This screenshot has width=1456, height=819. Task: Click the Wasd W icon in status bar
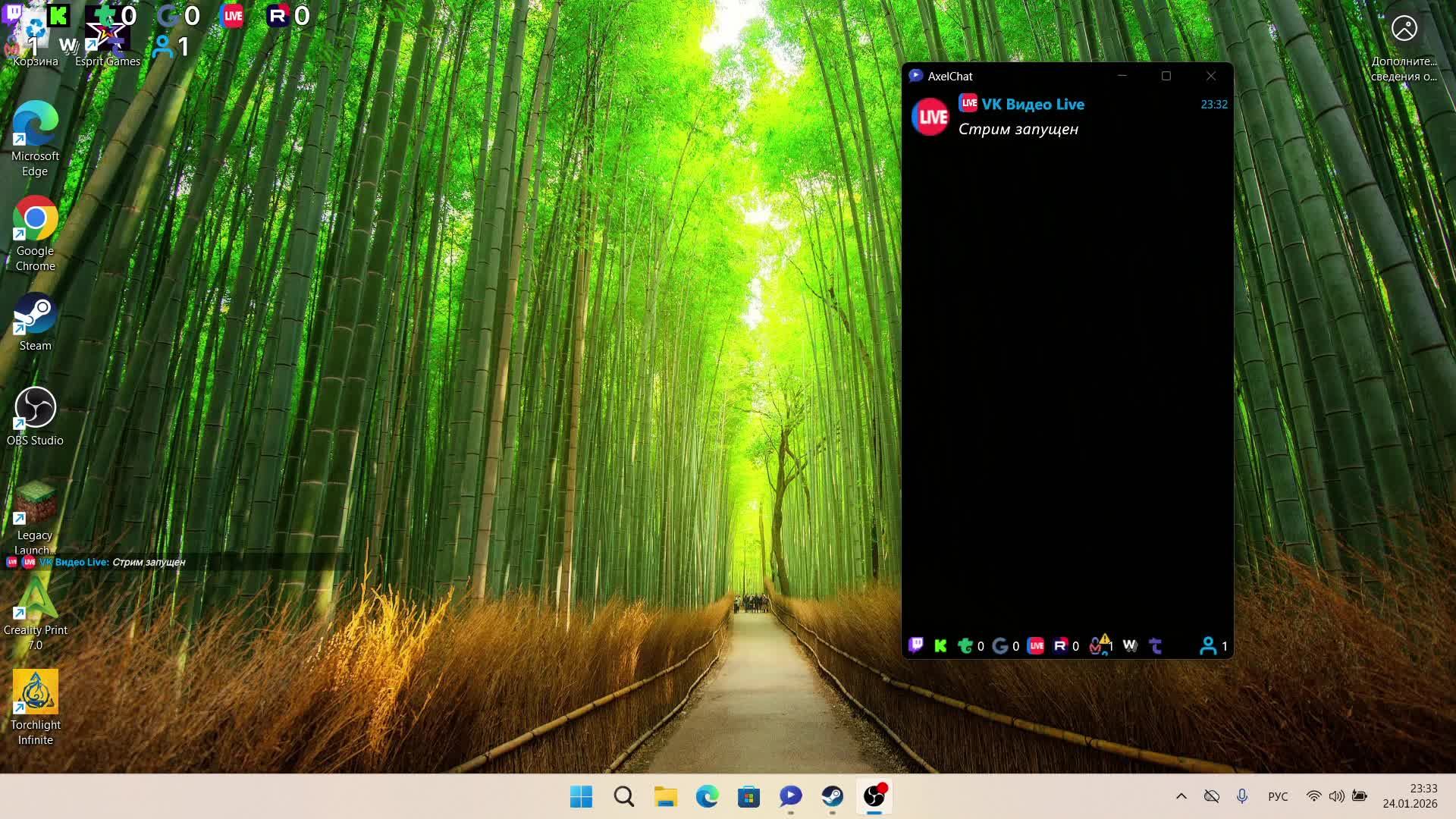tap(1130, 645)
